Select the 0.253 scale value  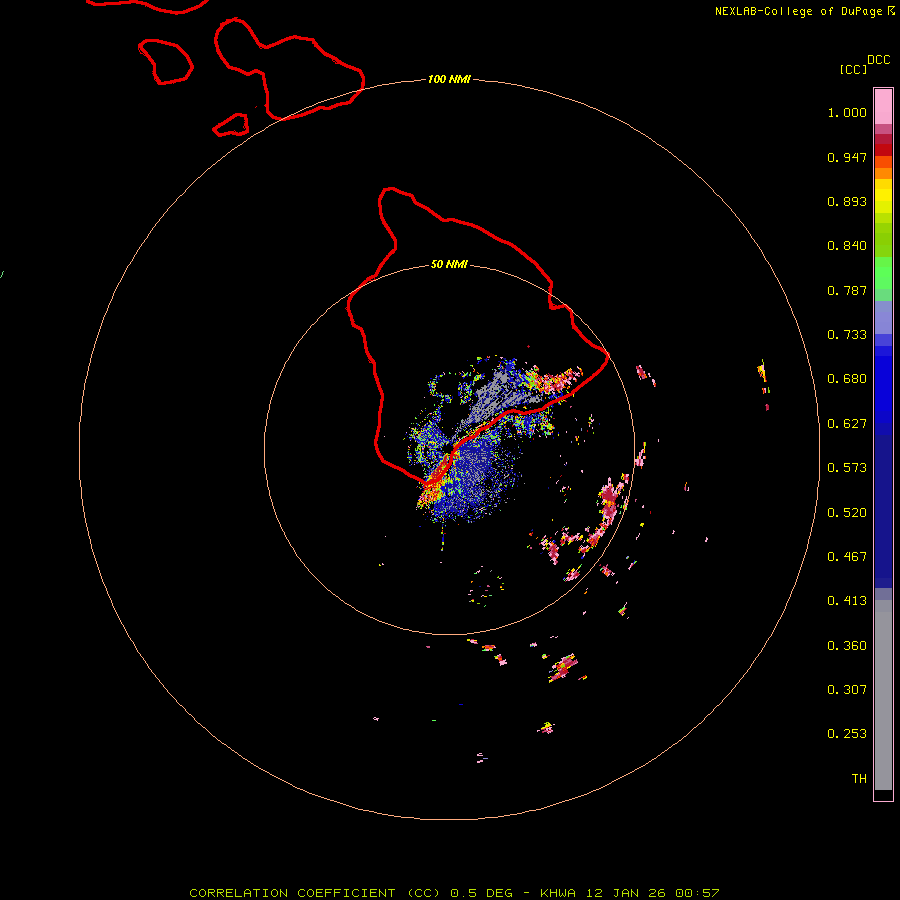point(847,734)
